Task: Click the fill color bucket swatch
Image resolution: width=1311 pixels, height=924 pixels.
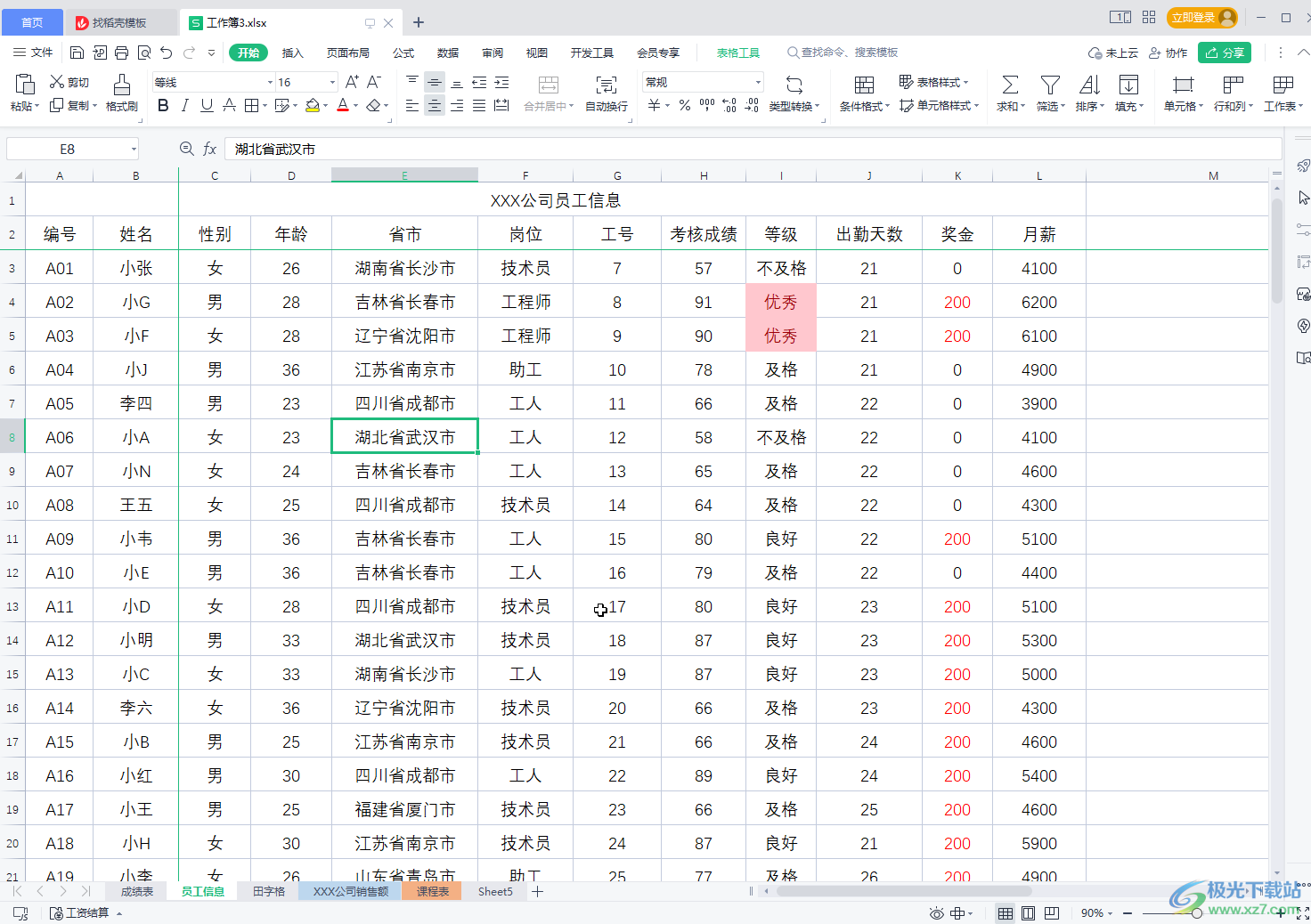Action: [x=312, y=105]
